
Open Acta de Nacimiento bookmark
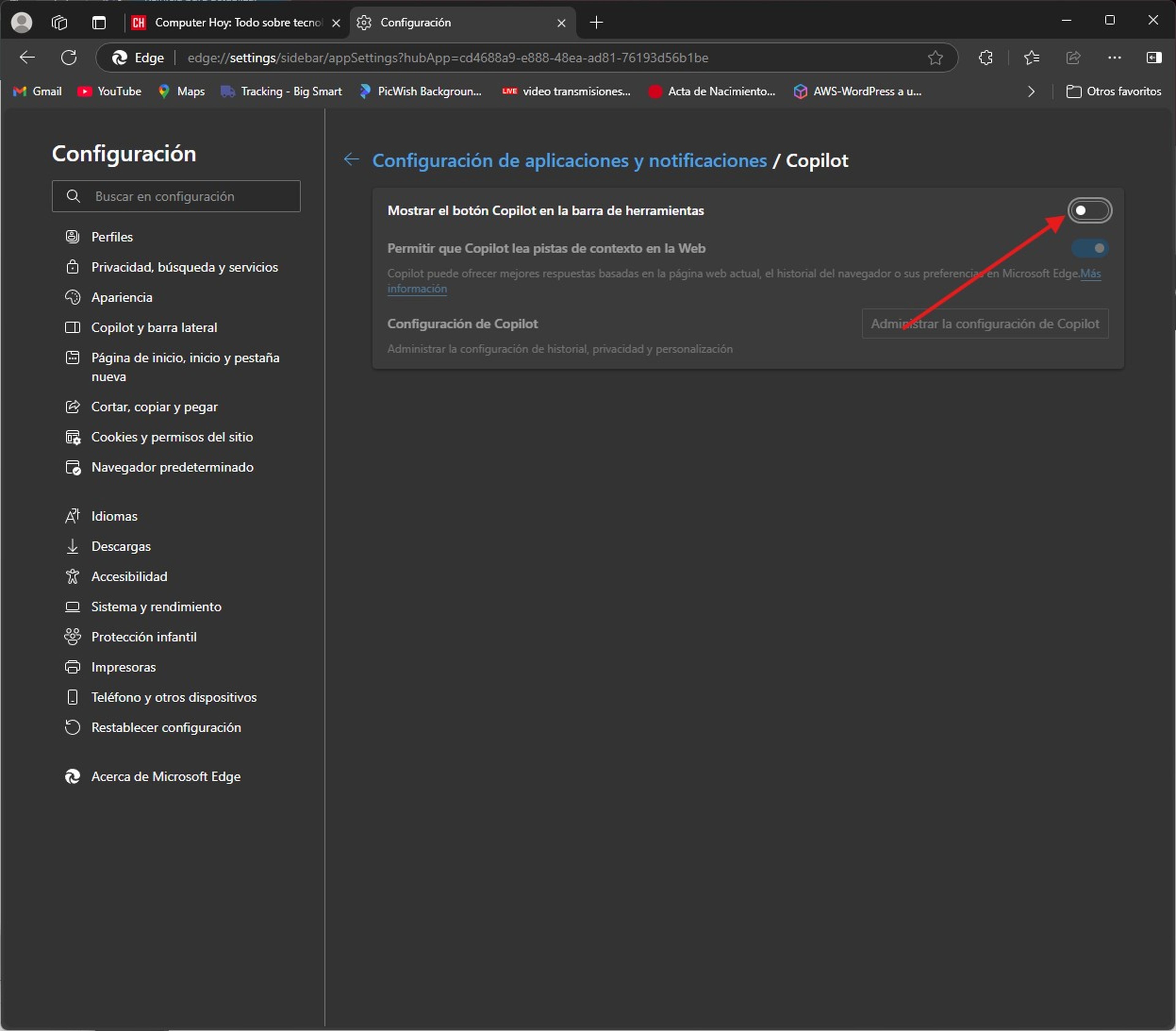point(712,92)
